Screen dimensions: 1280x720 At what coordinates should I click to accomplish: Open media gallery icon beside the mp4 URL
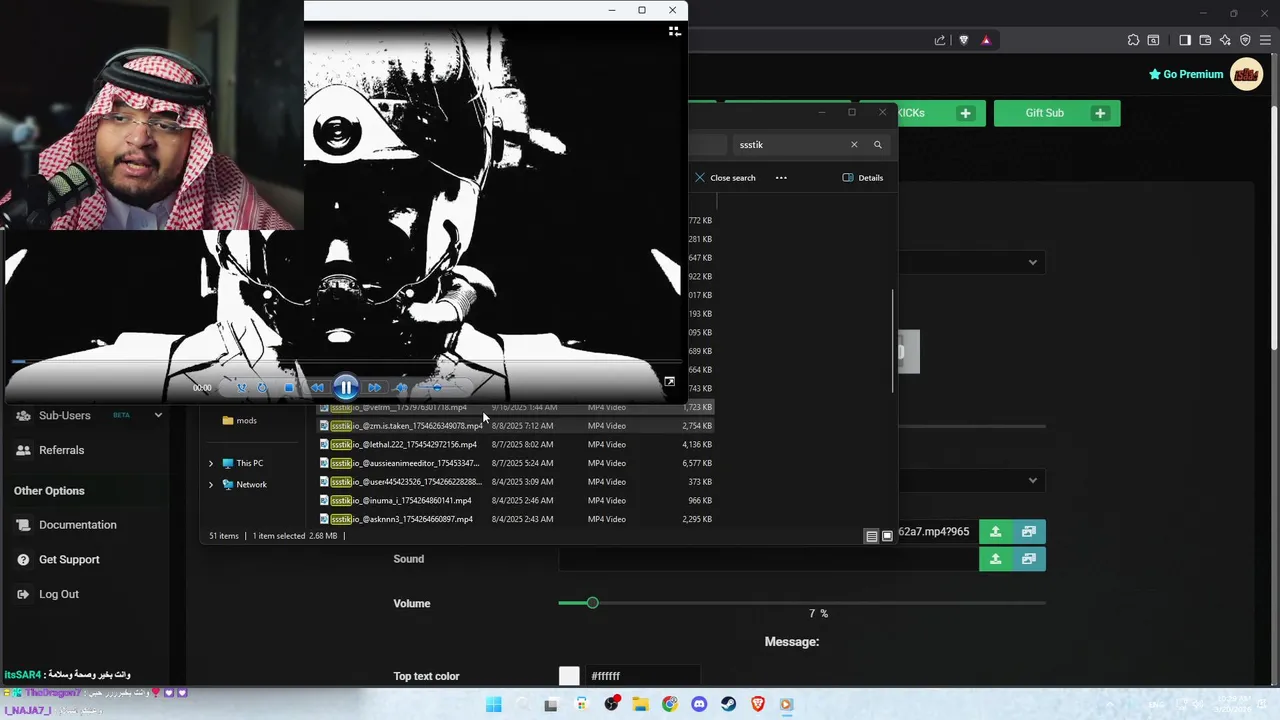coord(1029,532)
